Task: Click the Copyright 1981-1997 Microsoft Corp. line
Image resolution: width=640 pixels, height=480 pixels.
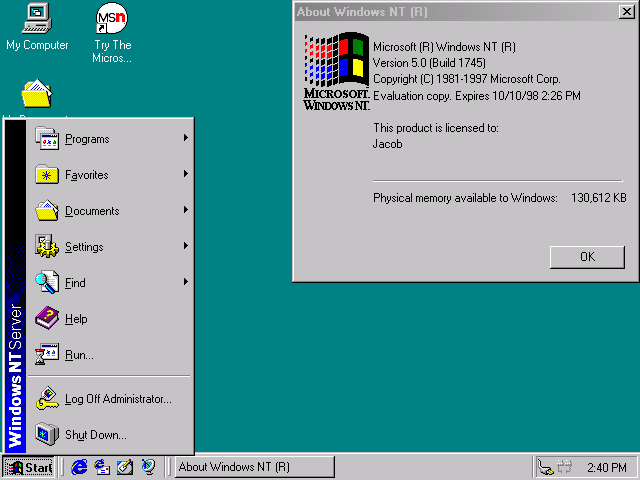Action: click(x=467, y=79)
